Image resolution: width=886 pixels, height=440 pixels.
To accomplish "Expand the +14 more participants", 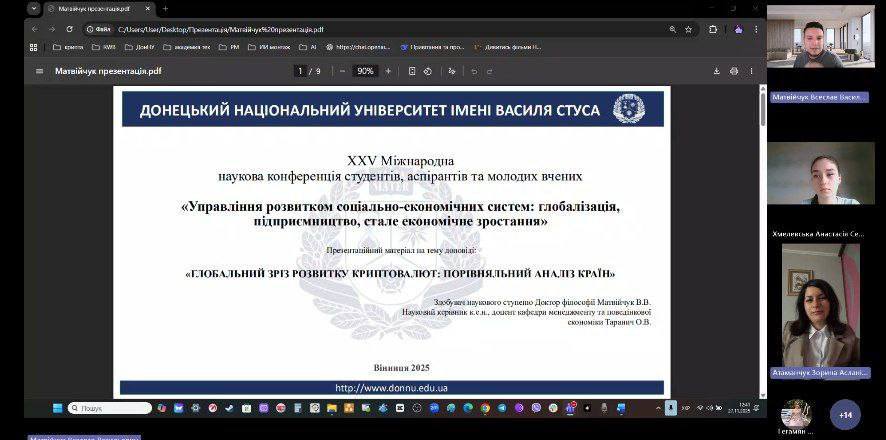I will click(845, 414).
